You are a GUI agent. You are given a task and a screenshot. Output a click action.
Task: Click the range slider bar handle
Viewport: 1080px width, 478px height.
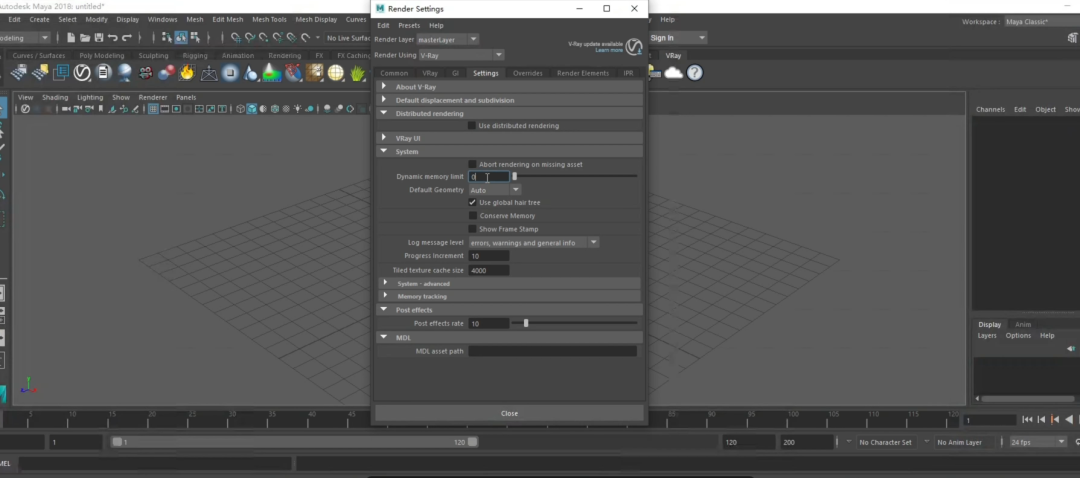pos(295,442)
